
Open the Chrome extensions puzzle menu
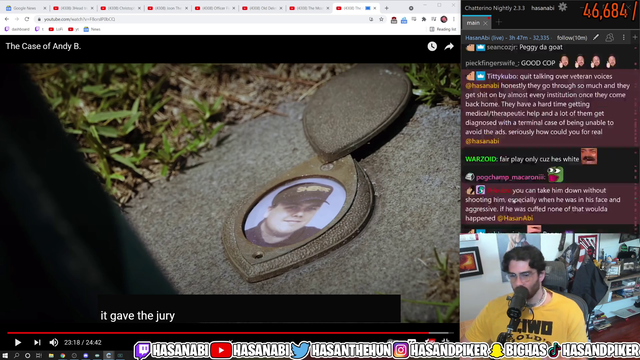click(x=424, y=19)
